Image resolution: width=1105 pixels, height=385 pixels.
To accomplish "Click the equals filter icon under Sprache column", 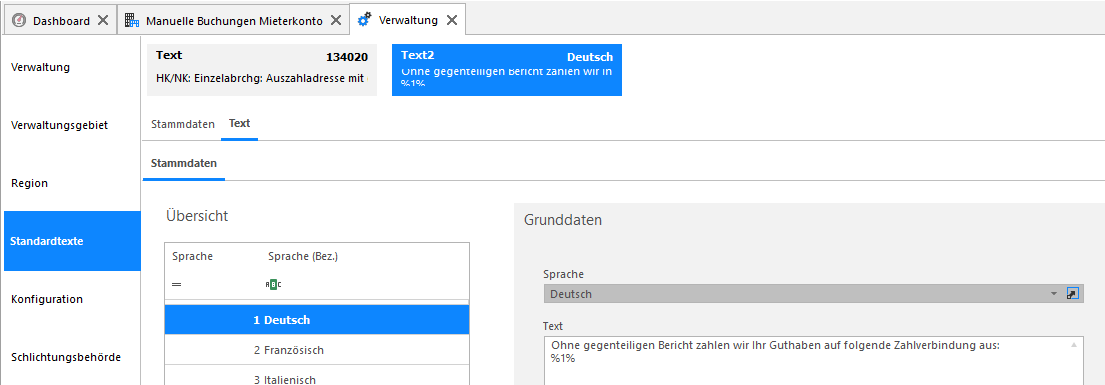I will point(177,284).
